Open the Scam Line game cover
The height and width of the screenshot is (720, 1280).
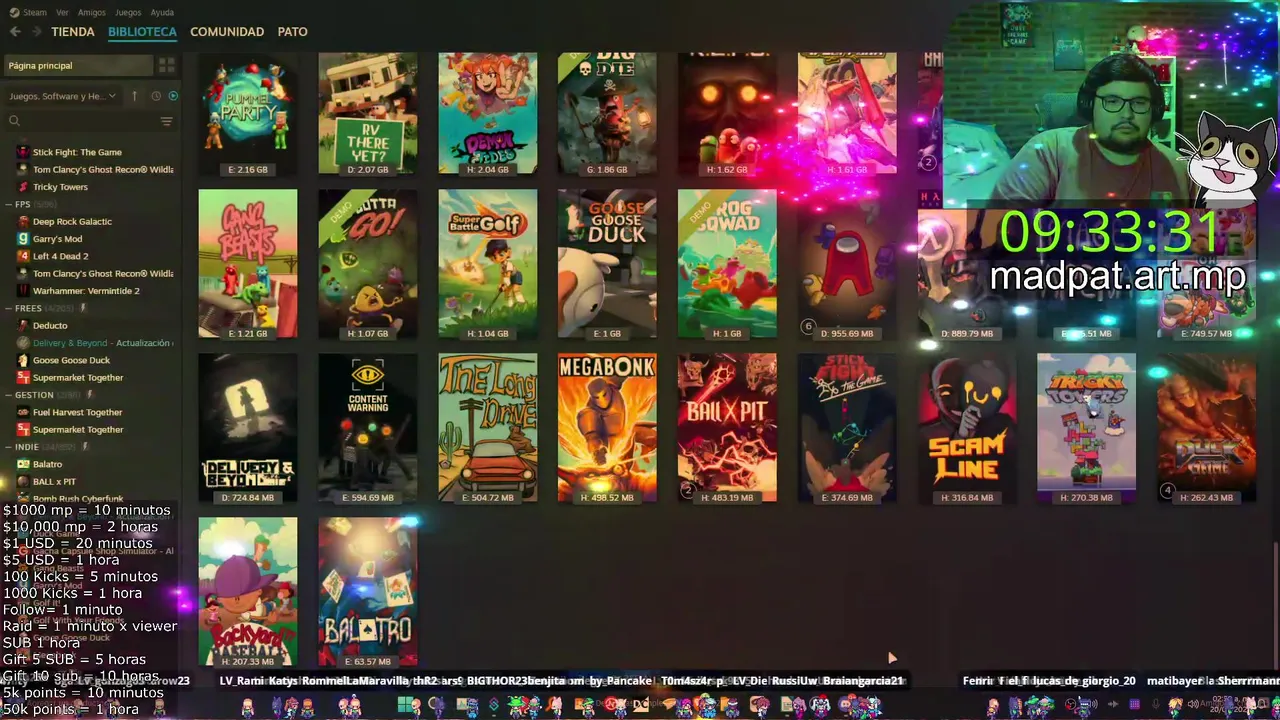click(x=967, y=428)
